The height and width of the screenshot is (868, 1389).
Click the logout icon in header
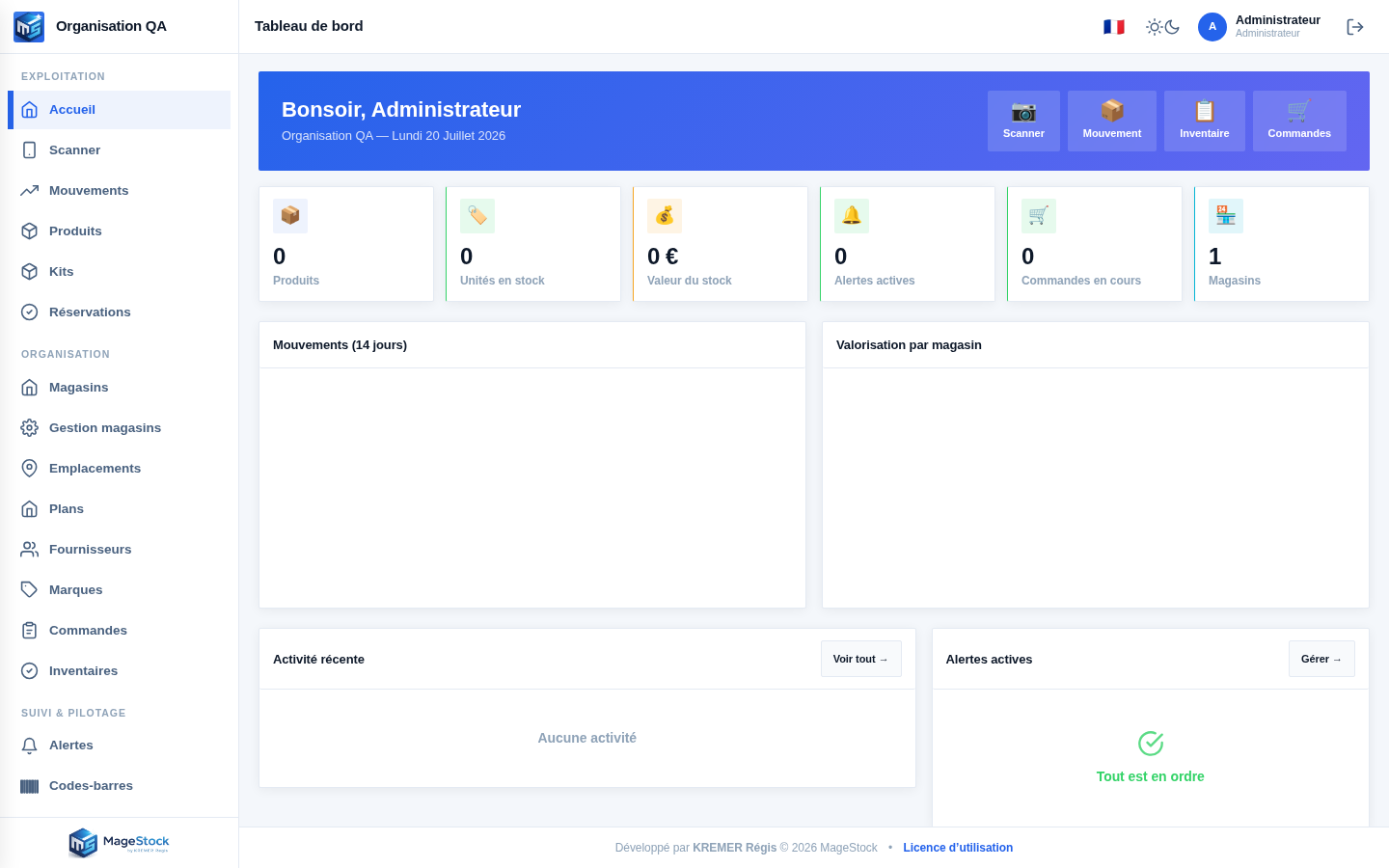click(1355, 27)
